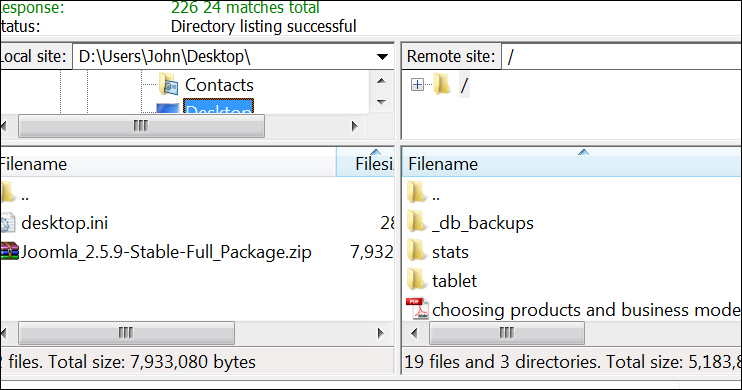Select the Joomla zip archive icon
Viewport: 742px width, 390px height.
pos(9,251)
